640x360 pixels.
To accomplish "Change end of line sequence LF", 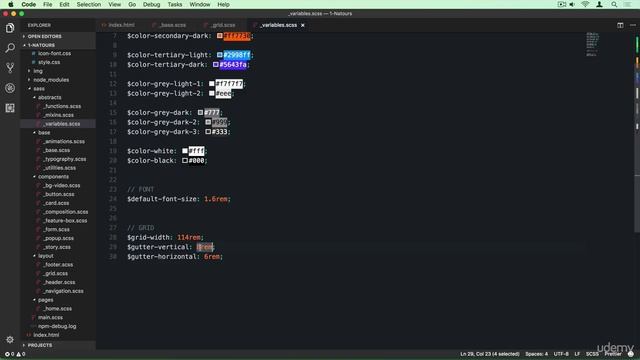I will (x=577, y=354).
